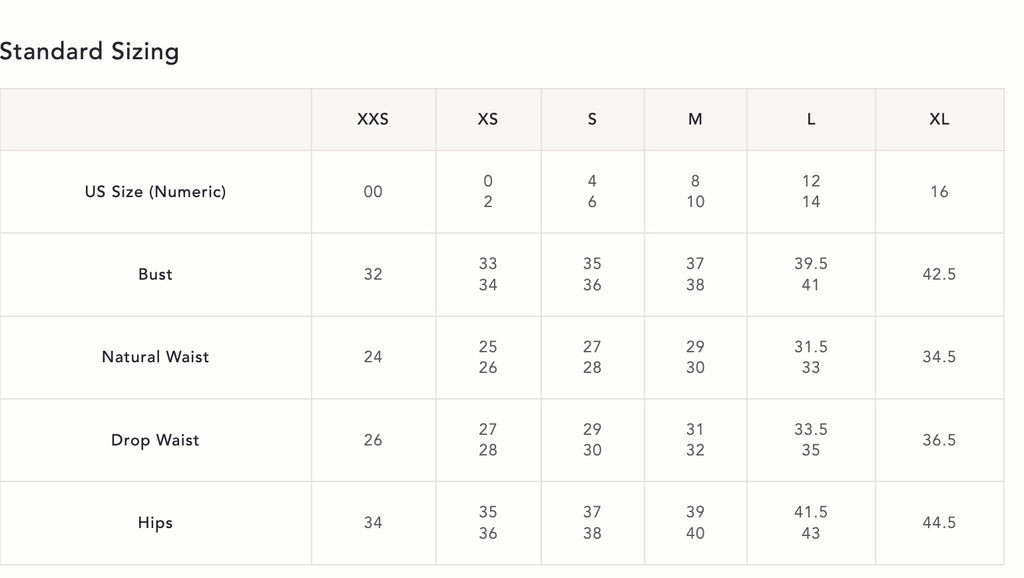Select the XS column header

[488, 119]
